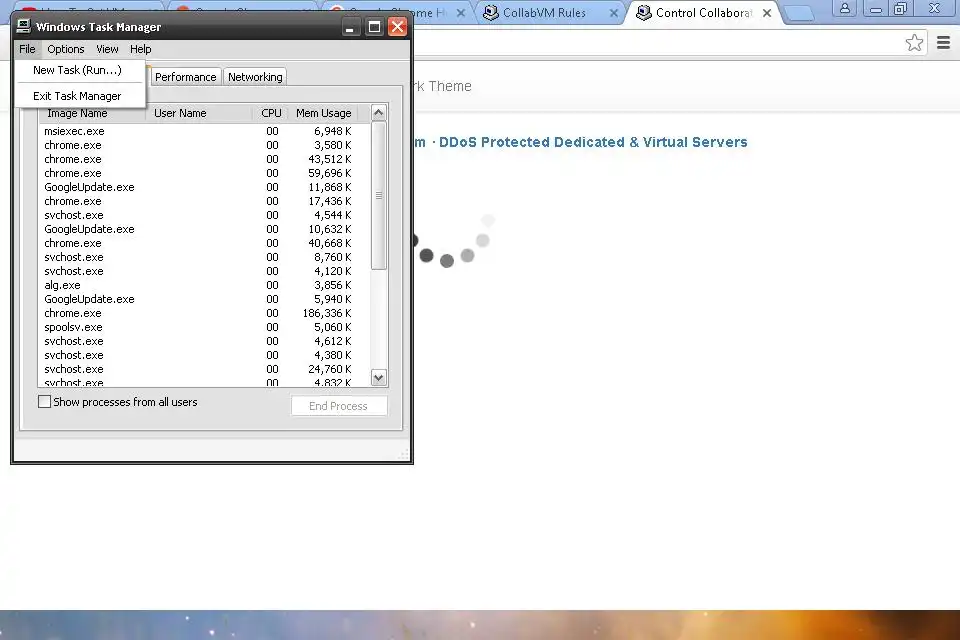
Task: Select the spoolsv.exe process row
Action: (x=204, y=327)
